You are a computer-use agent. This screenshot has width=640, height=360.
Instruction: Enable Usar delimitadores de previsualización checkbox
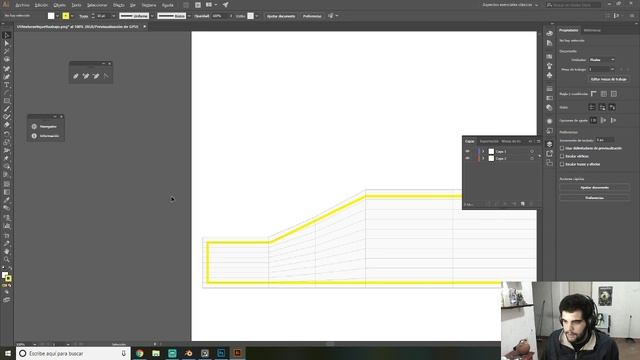pos(562,148)
